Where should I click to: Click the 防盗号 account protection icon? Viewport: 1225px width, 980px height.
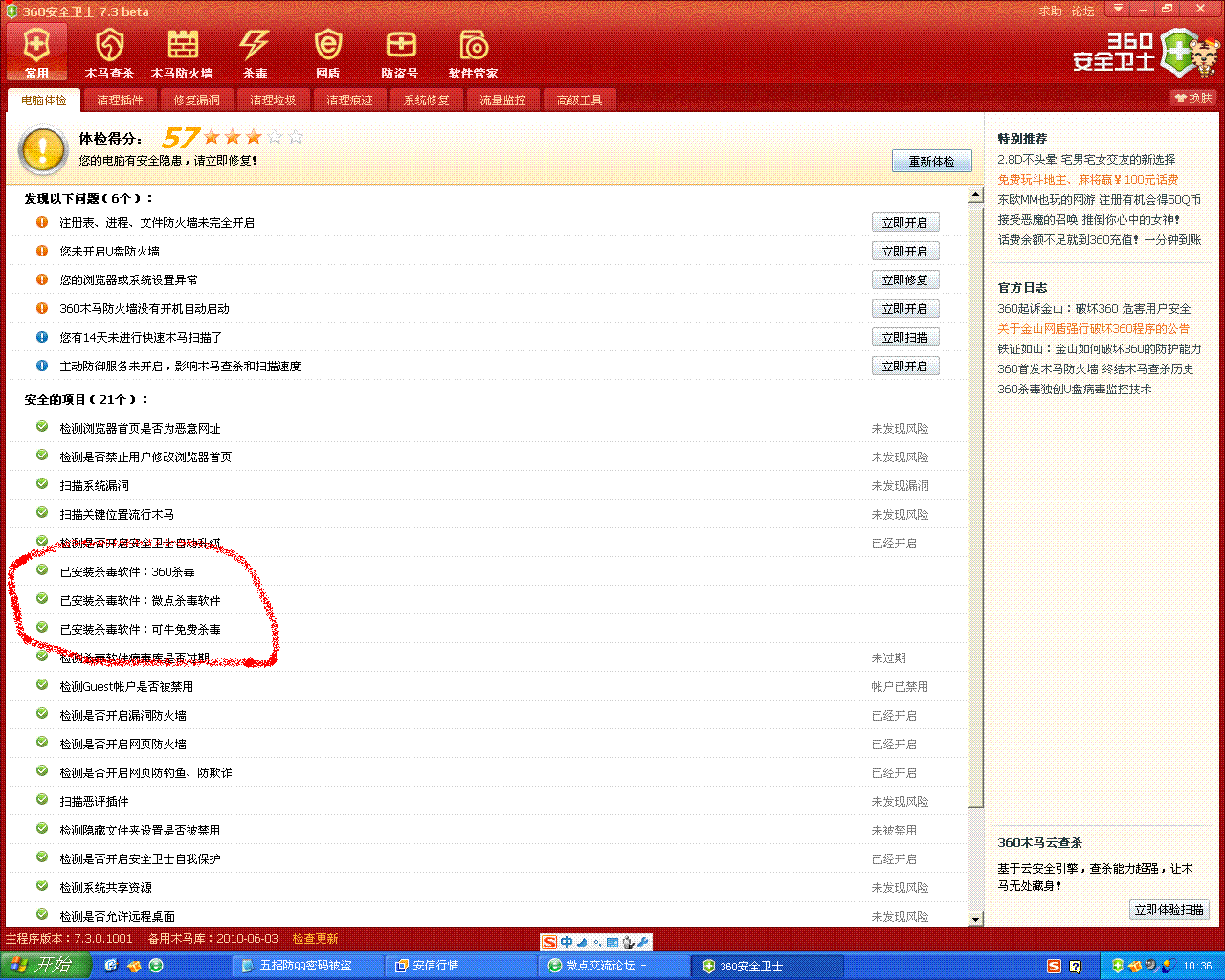(x=400, y=53)
